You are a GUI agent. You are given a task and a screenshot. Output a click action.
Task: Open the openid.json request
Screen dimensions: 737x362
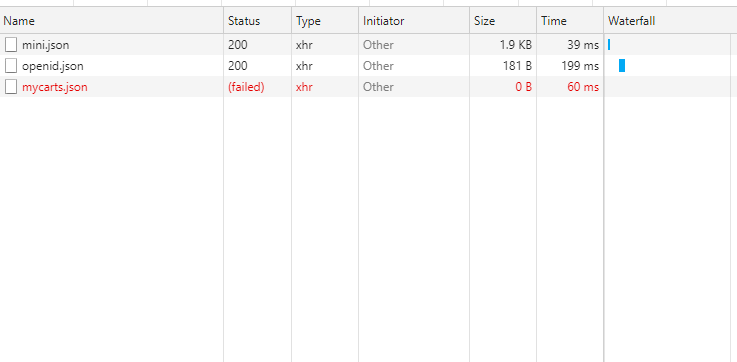point(53,66)
